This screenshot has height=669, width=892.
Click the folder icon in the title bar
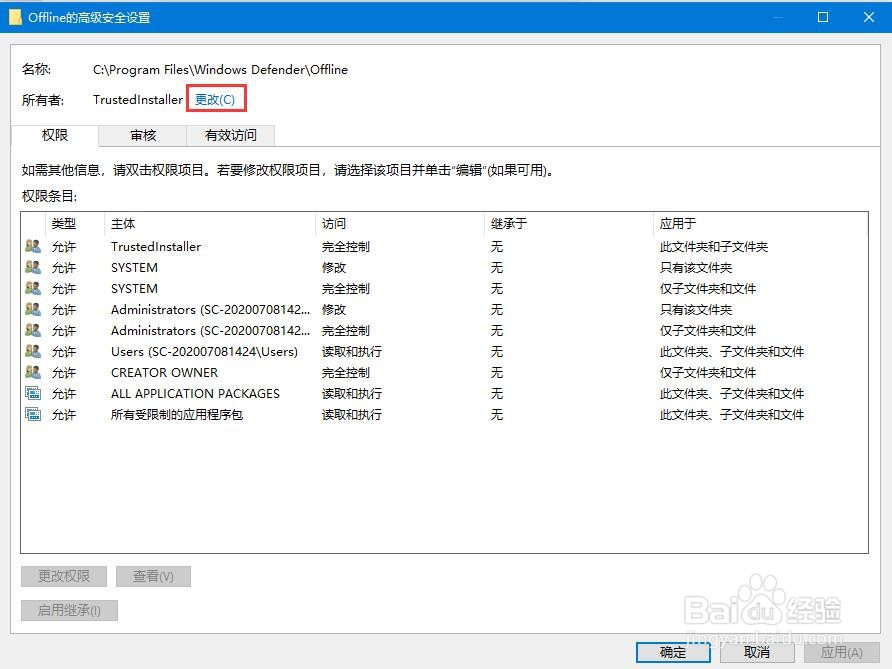click(15, 18)
